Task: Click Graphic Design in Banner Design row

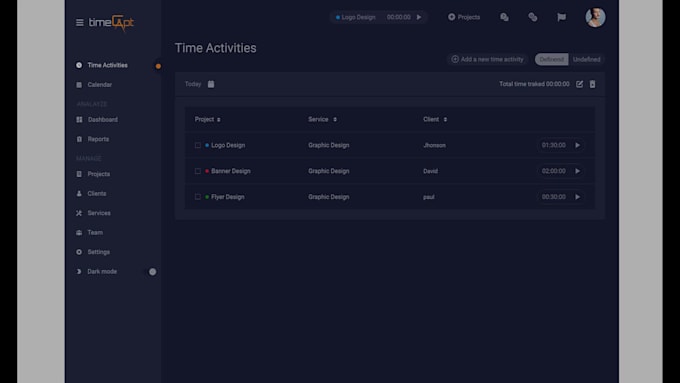Action: [328, 171]
